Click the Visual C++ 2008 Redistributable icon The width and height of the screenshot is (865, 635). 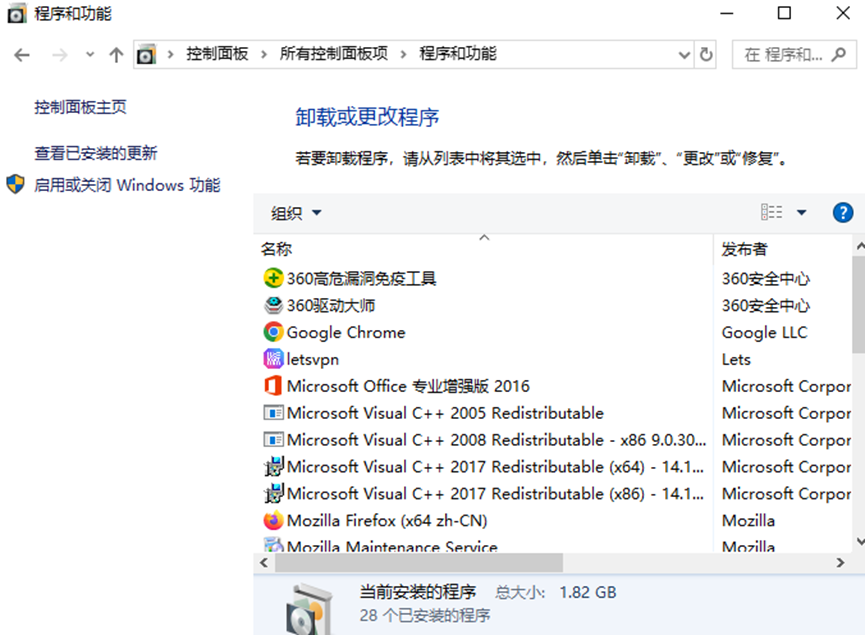[273, 440]
